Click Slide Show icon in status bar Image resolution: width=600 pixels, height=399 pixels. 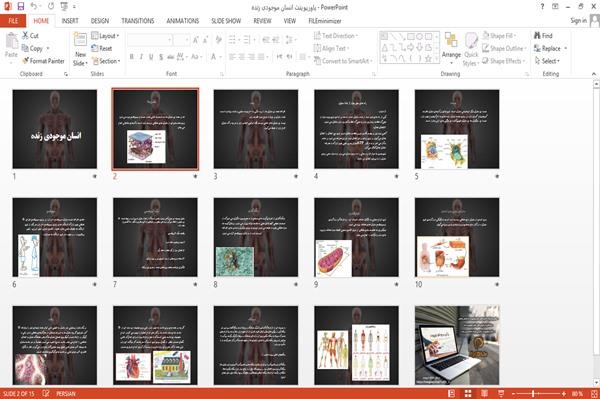501,394
